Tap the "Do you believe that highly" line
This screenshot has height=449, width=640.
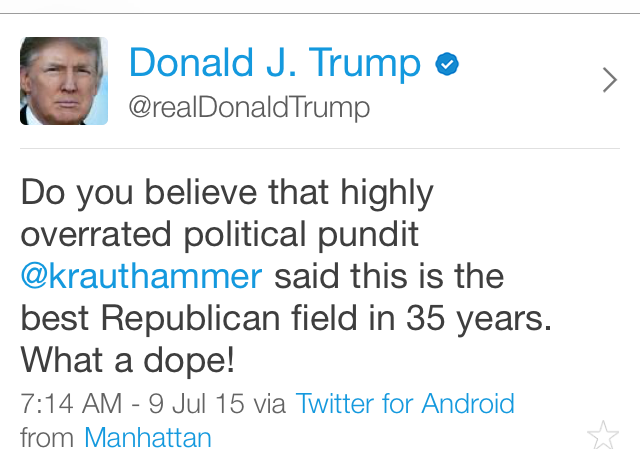coord(227,192)
